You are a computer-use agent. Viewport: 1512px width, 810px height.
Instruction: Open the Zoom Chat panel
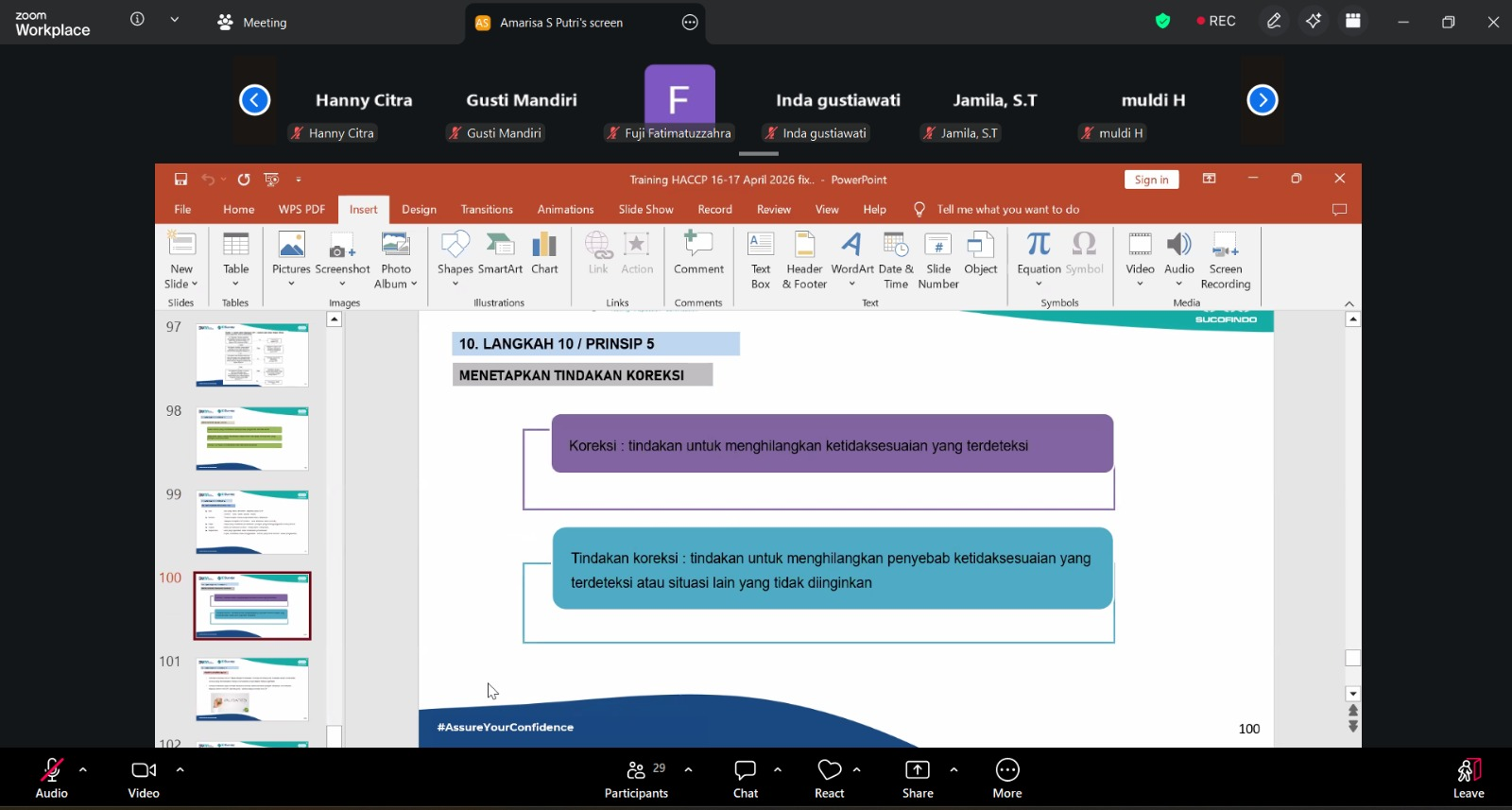(746, 779)
